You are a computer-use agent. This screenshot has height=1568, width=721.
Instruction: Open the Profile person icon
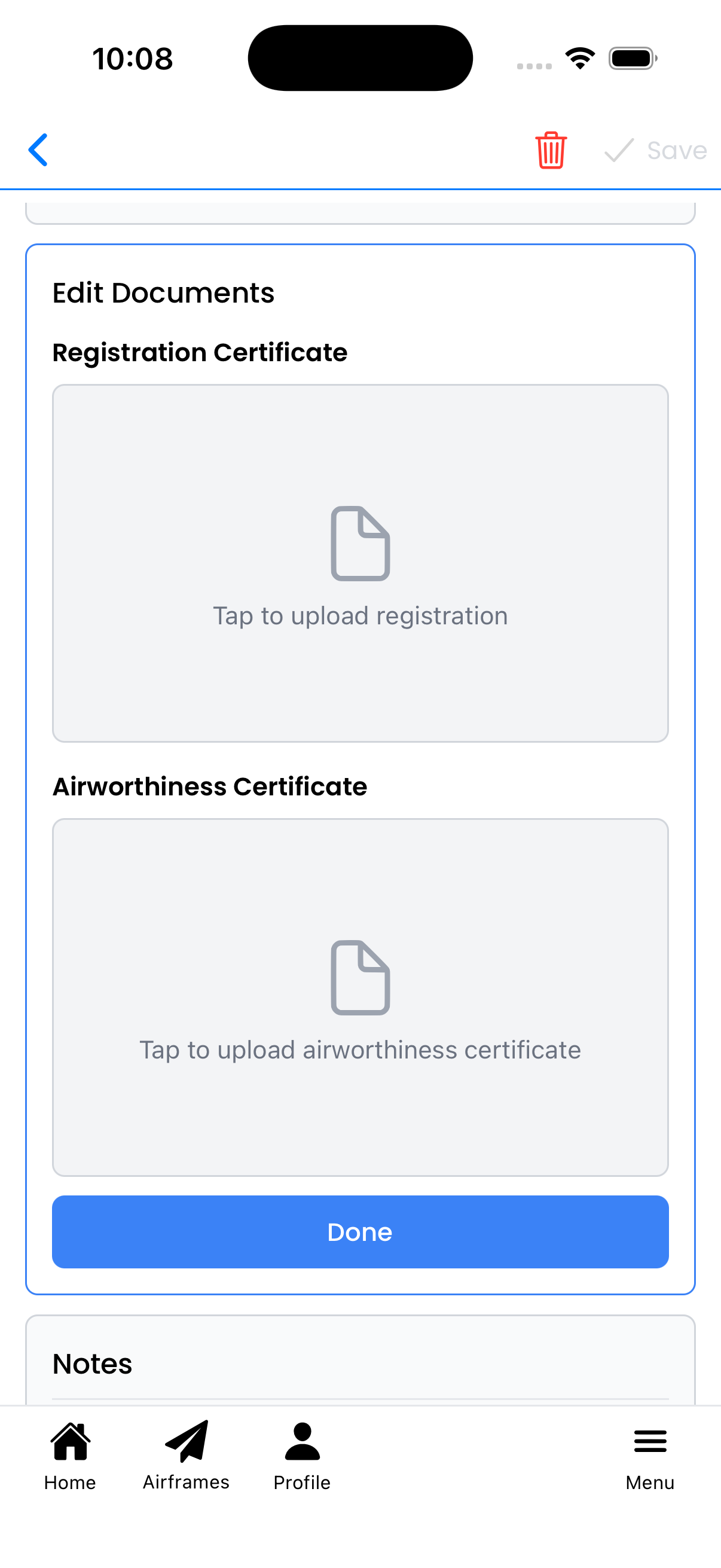click(302, 1441)
